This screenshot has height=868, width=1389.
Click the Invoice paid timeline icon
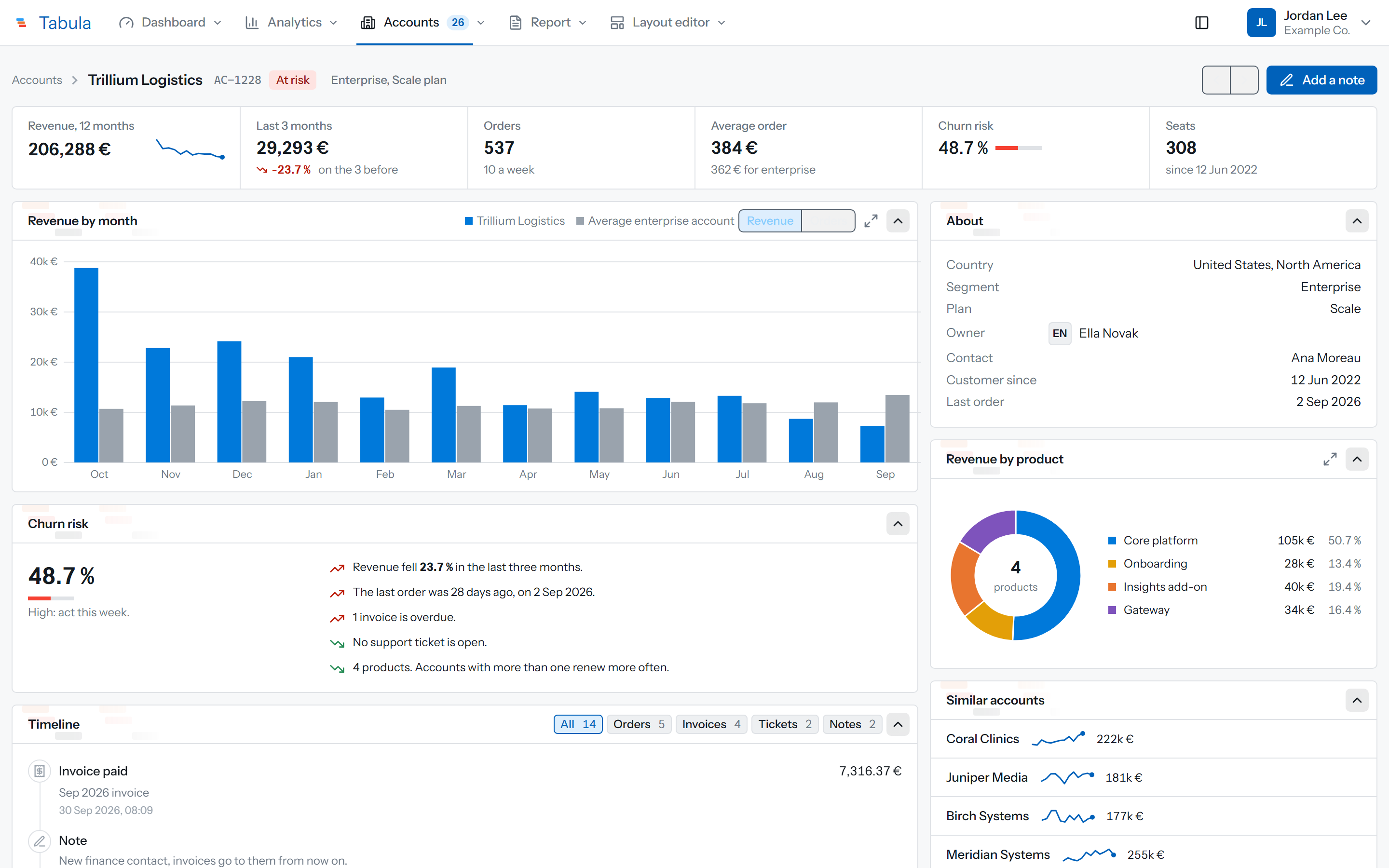(40, 771)
